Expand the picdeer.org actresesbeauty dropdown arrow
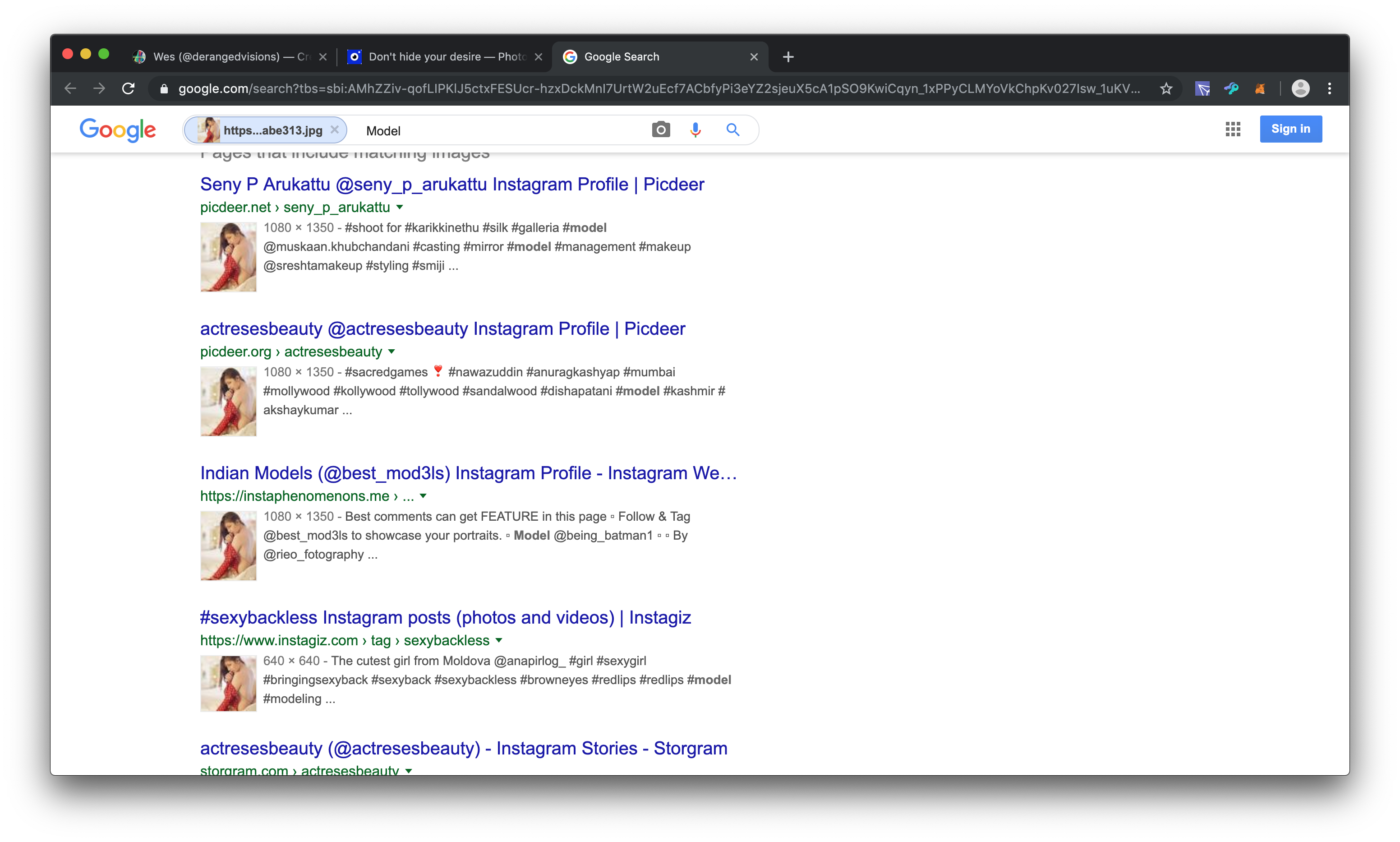Image resolution: width=1400 pixels, height=842 pixels. click(x=392, y=352)
